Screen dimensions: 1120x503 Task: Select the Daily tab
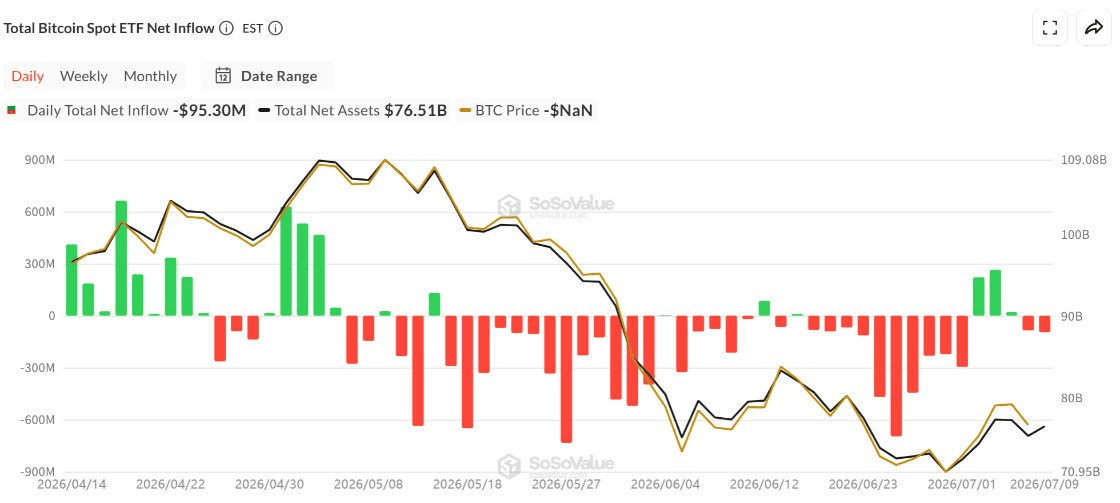28,76
